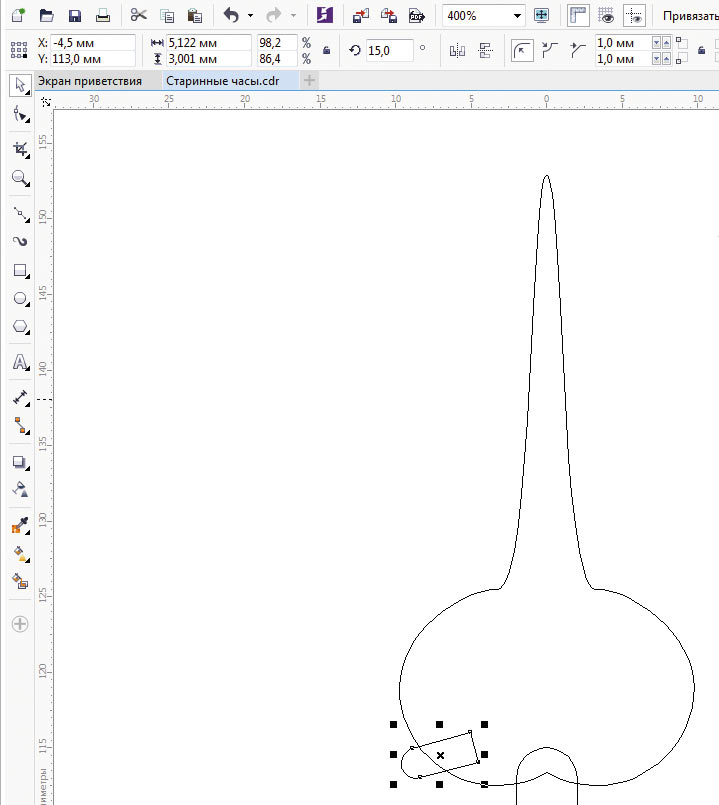Select the Rectangle tool

tap(21, 270)
